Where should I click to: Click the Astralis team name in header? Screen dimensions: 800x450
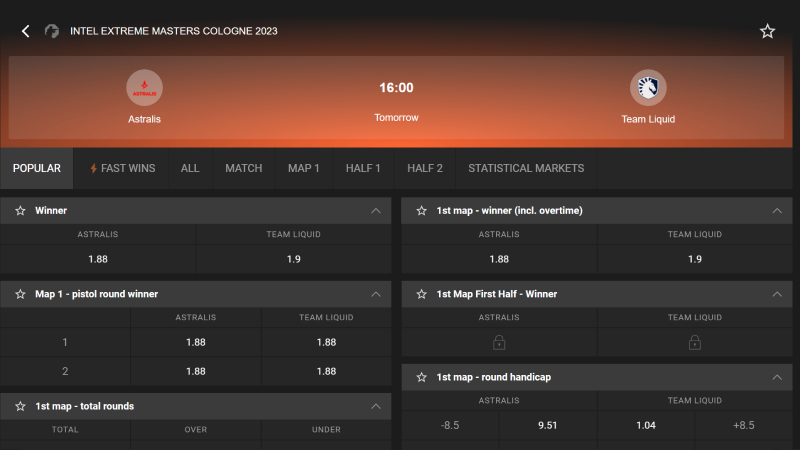point(144,119)
